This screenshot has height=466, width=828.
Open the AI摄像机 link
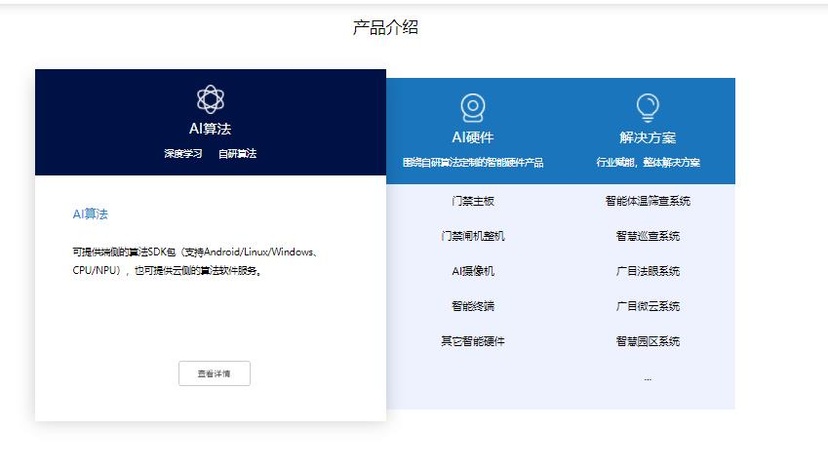pos(473,271)
